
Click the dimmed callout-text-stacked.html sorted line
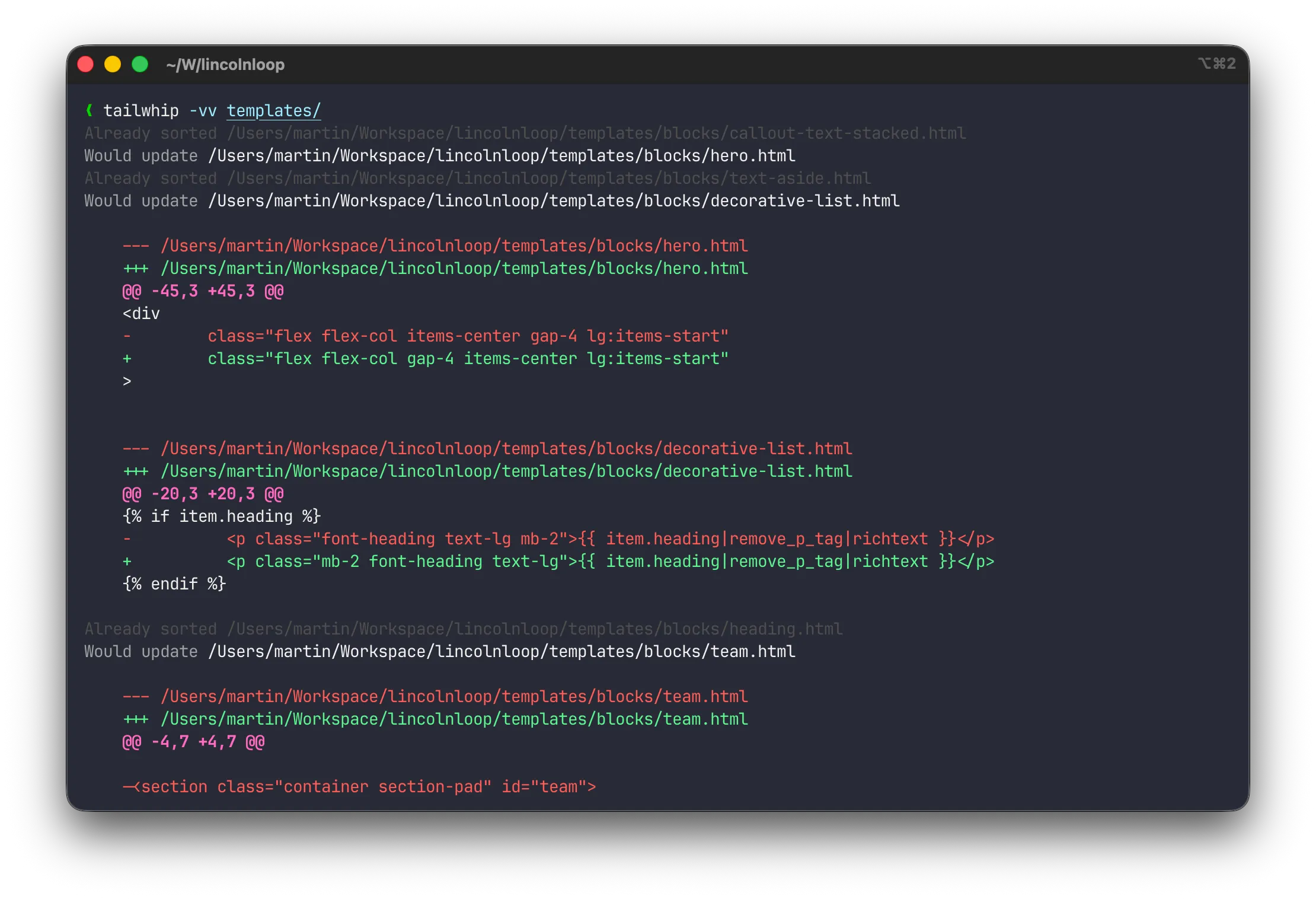tap(525, 133)
